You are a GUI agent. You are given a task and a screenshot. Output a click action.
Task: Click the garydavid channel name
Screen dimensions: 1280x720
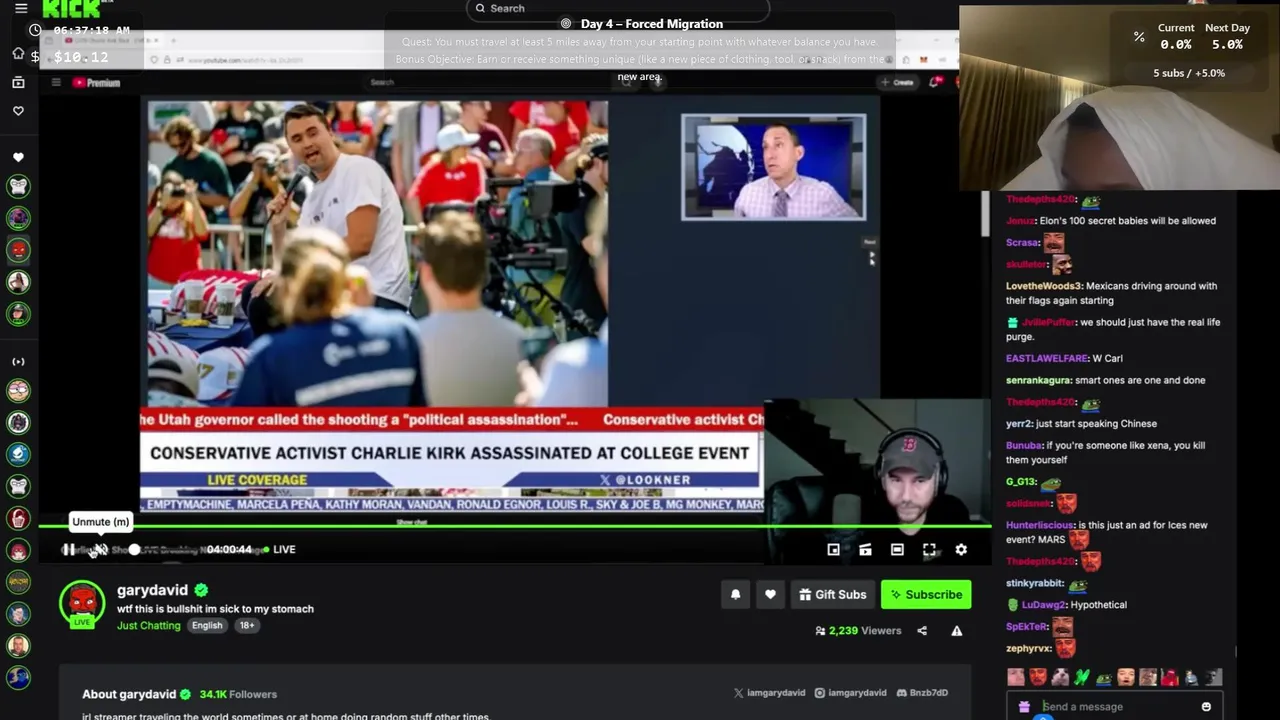click(152, 590)
